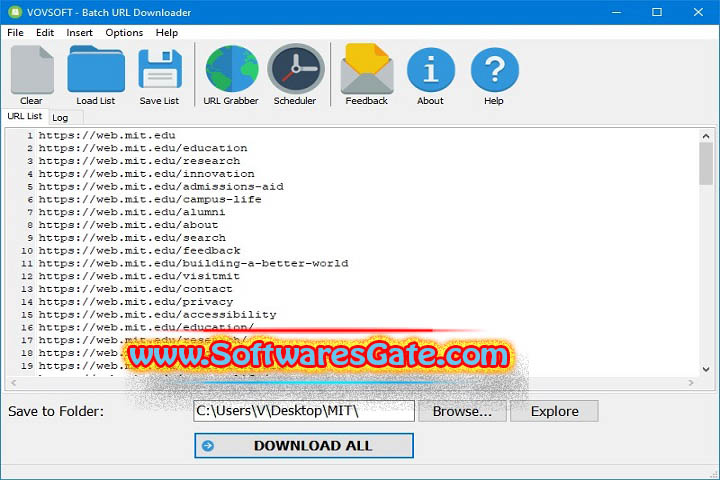The image size is (720, 480).
Task: Click the Feedback envelope icon
Action: 367,69
